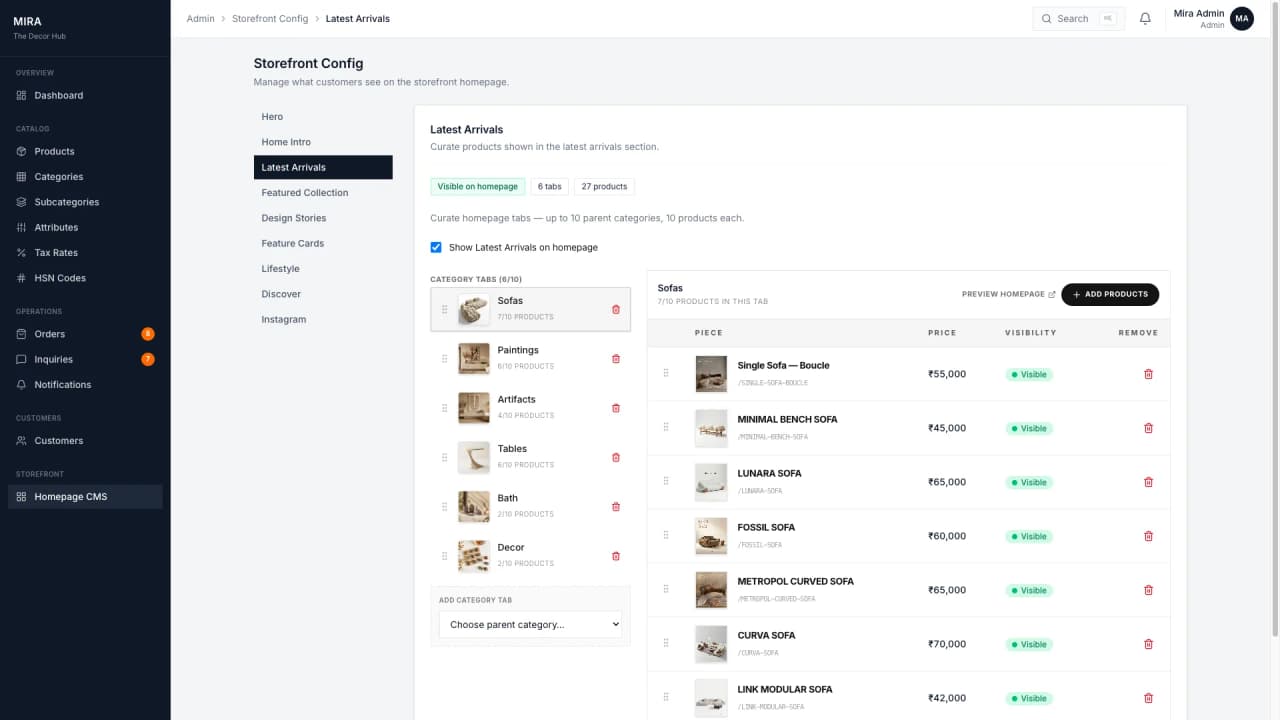Open HSN Codes in the sidebar

(85, 278)
